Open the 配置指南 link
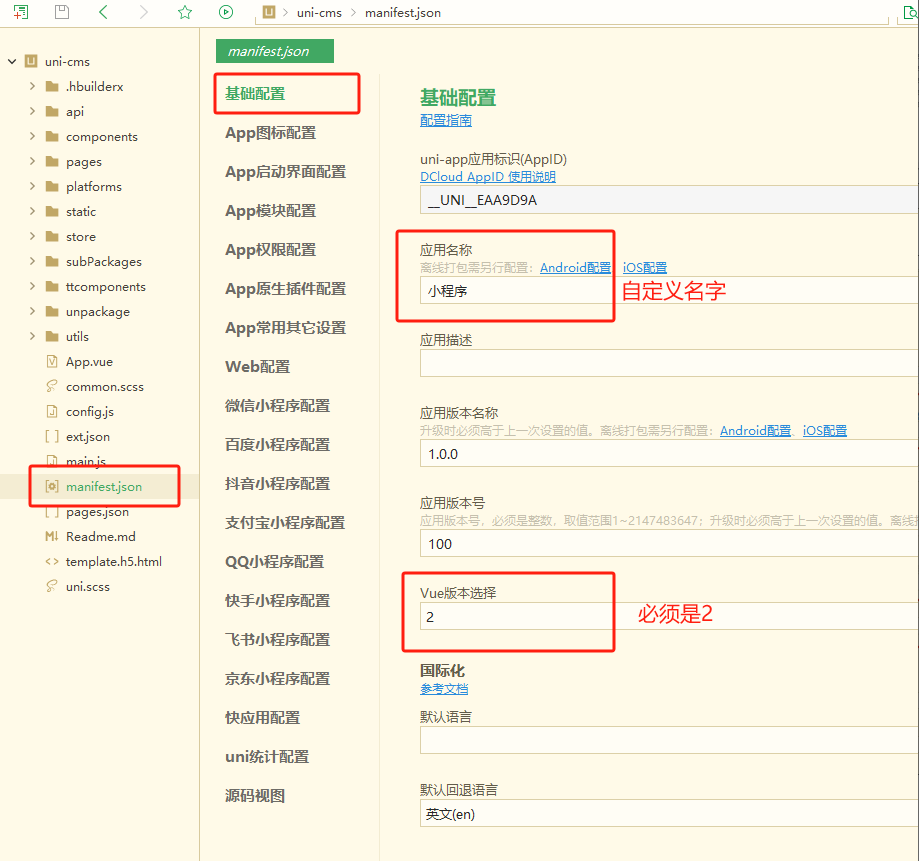The image size is (919, 861). click(x=445, y=121)
